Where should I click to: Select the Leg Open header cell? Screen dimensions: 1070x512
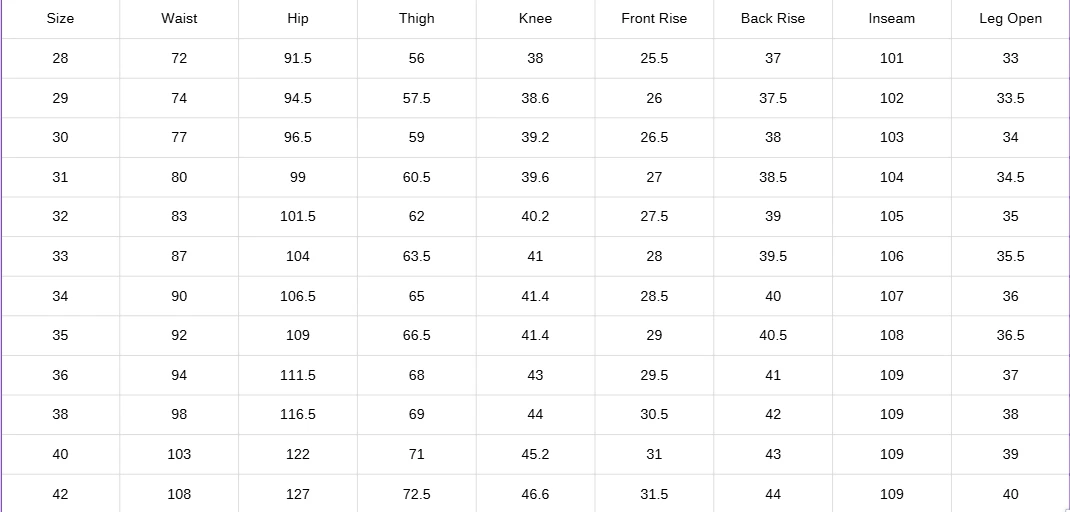[1010, 19]
